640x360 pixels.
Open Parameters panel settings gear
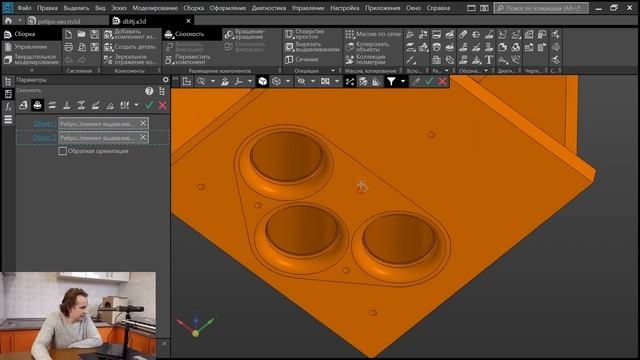coord(165,80)
